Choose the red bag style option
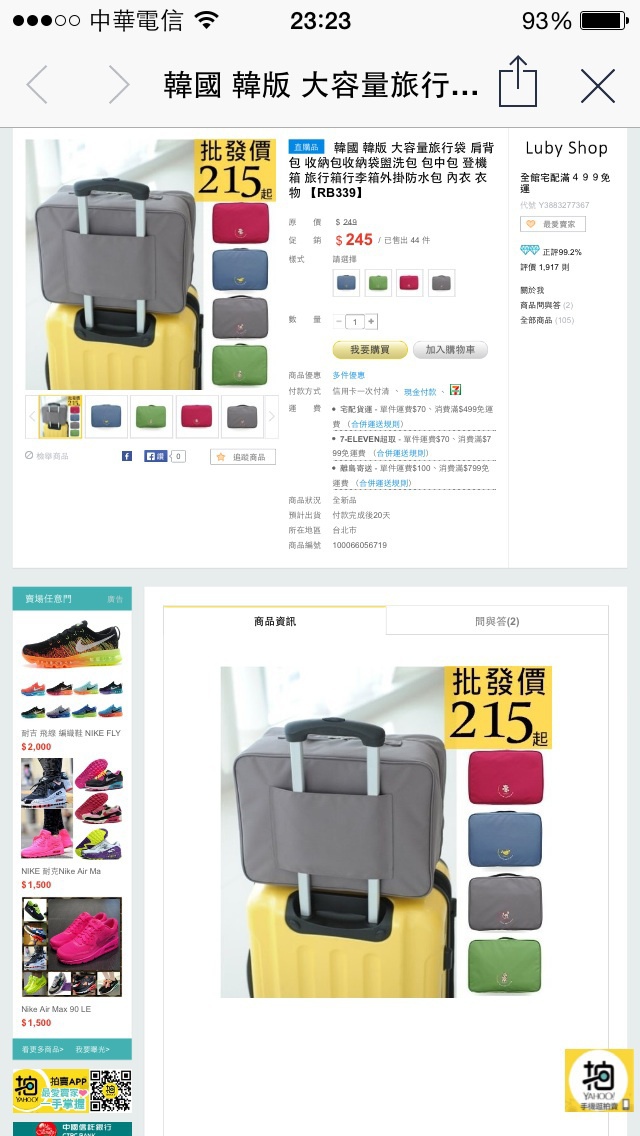 [410, 283]
